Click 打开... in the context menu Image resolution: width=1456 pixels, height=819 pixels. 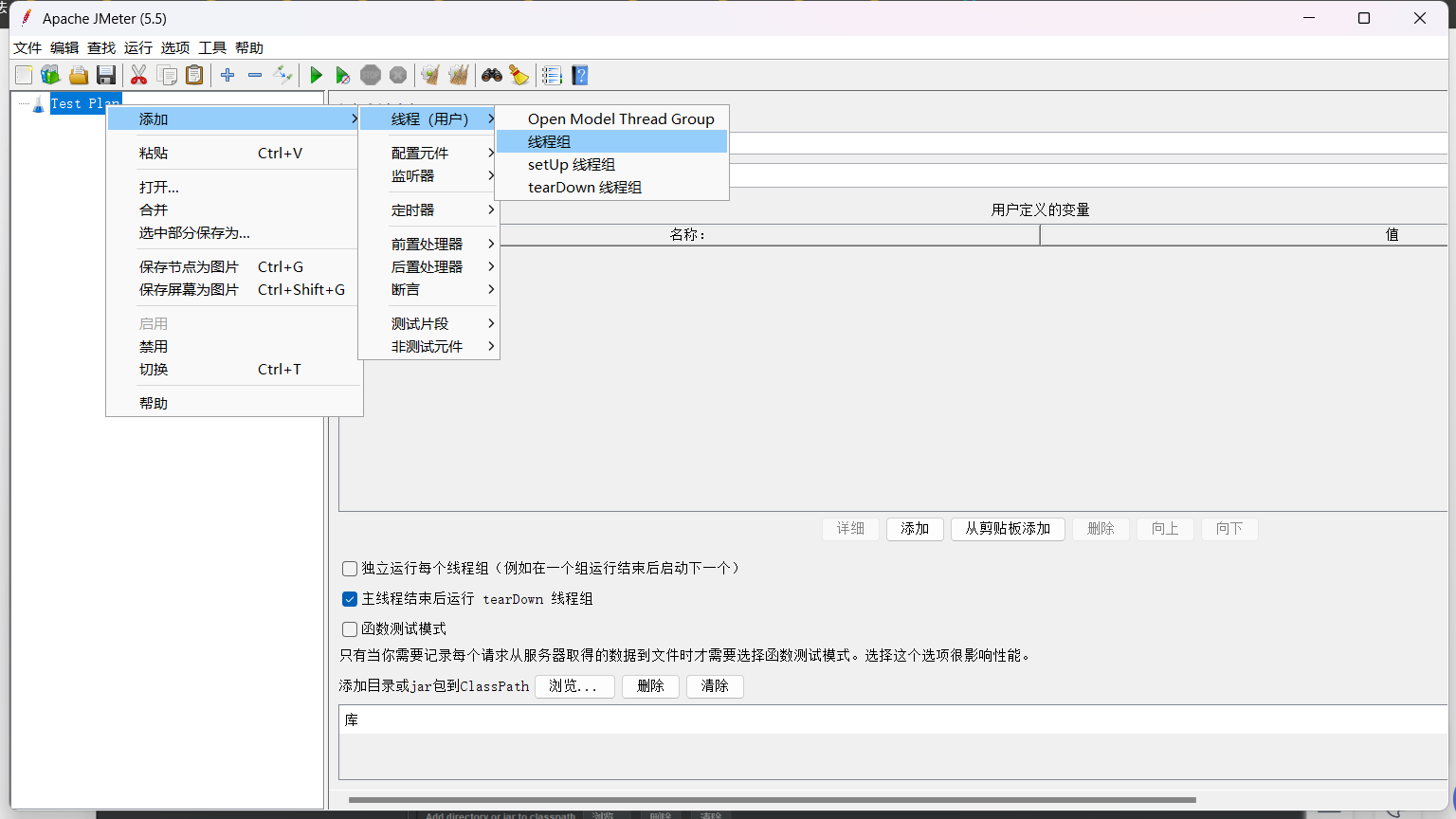pos(234,187)
